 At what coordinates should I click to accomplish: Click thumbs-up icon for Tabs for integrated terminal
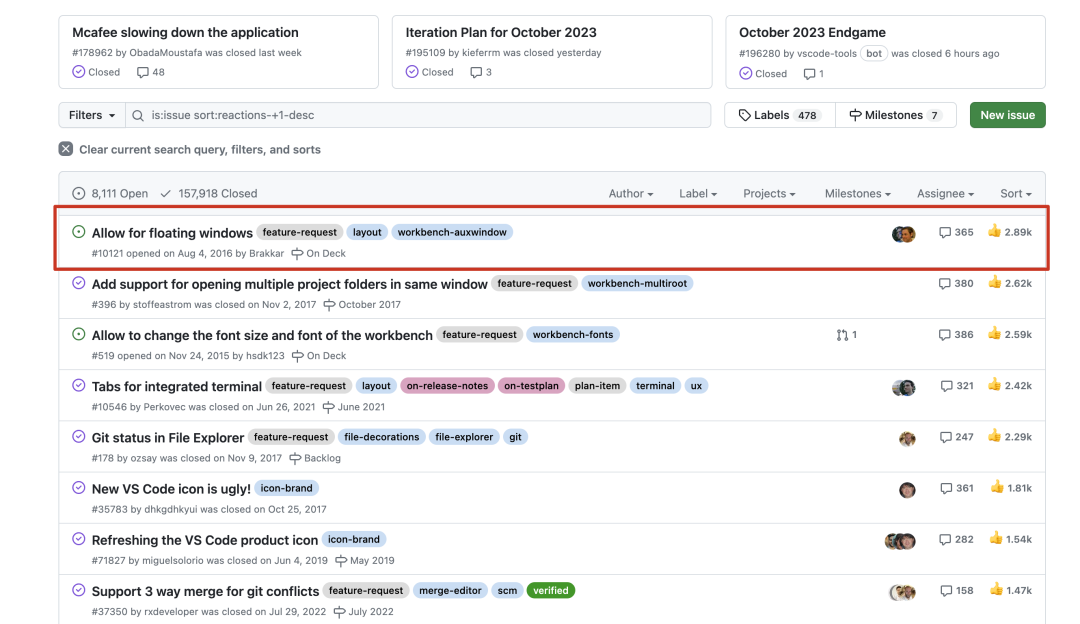[x=994, y=385]
